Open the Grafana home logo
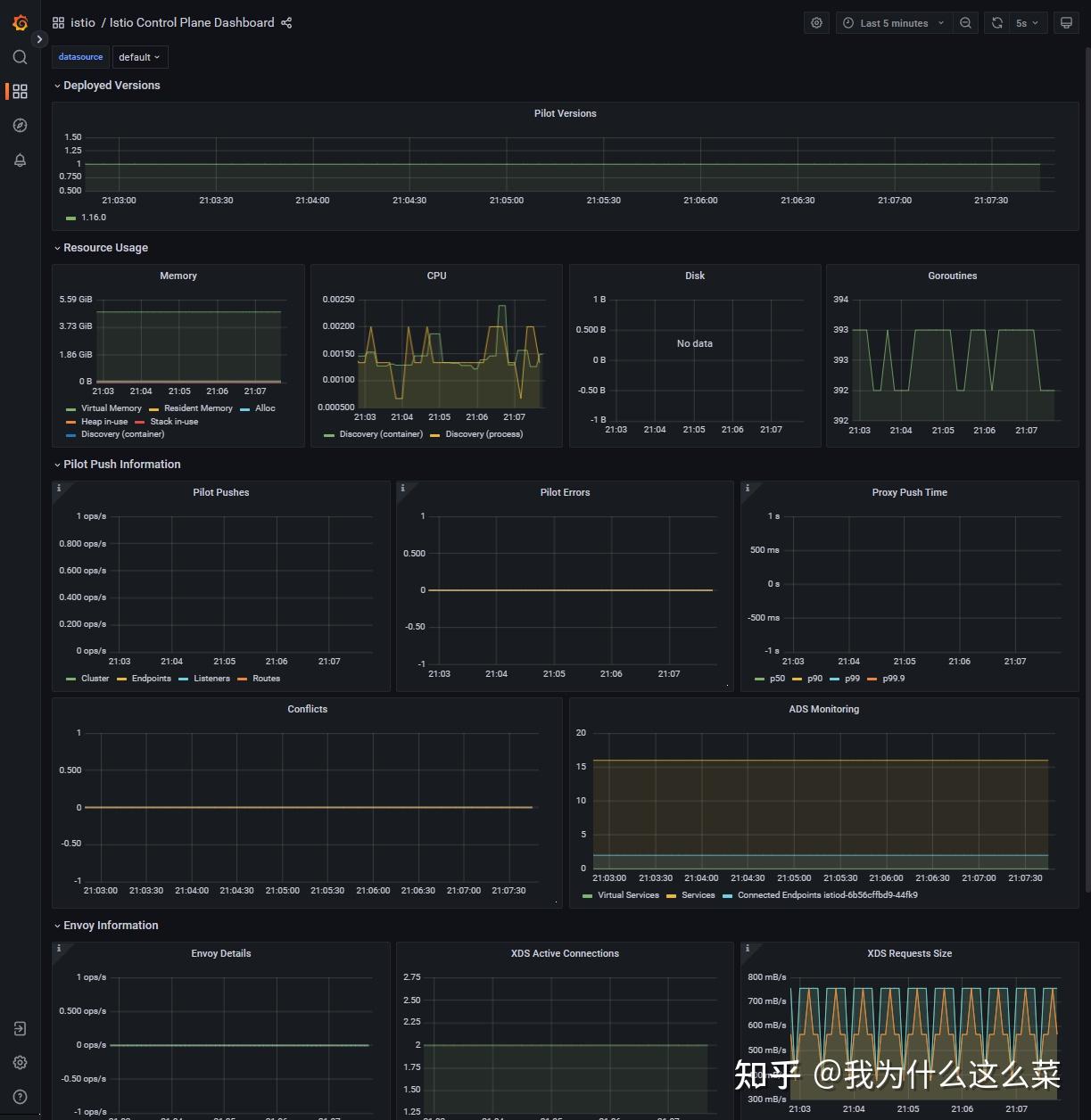The width and height of the screenshot is (1091, 1120). click(20, 22)
